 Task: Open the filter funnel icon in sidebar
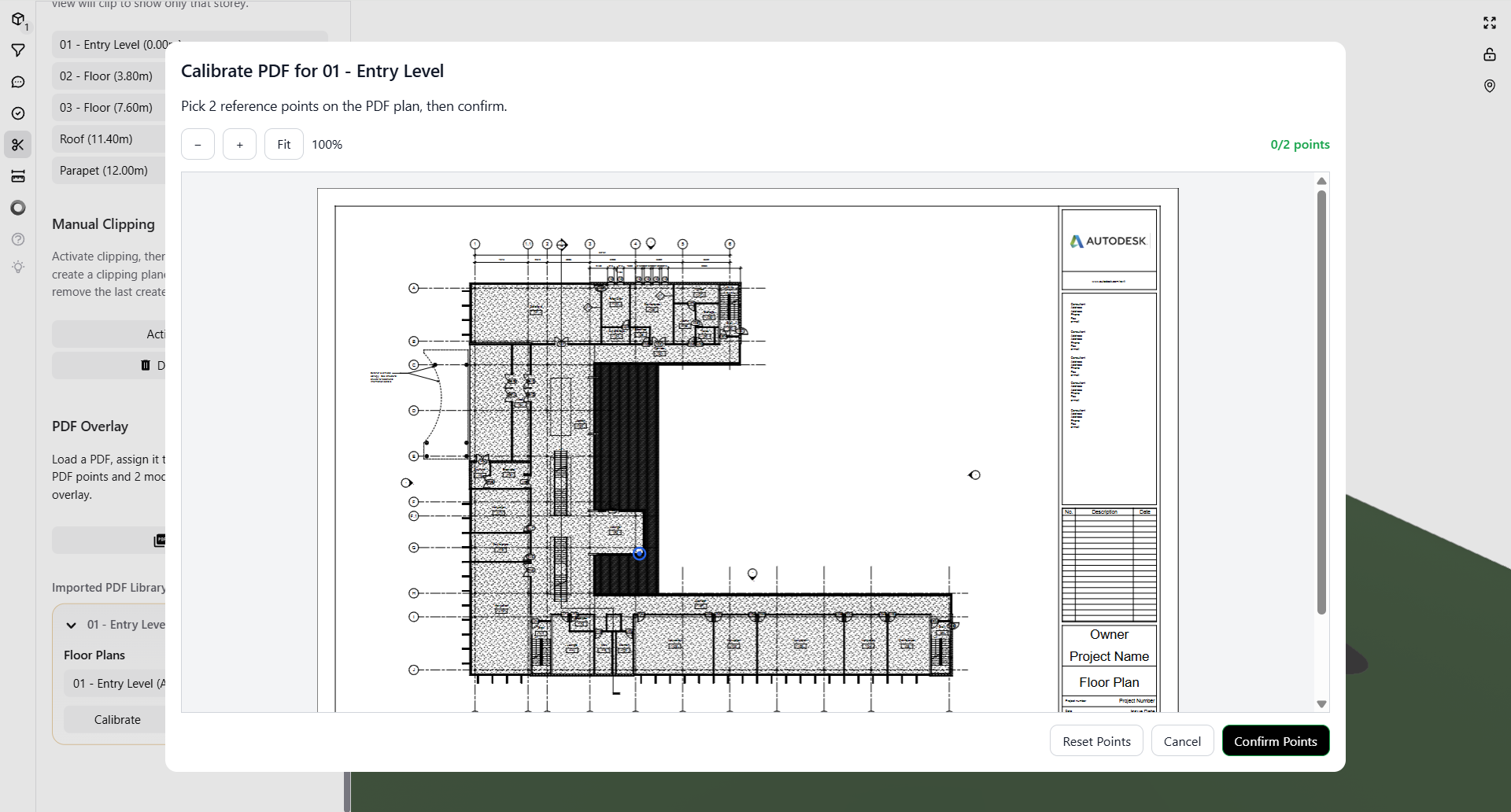18,50
